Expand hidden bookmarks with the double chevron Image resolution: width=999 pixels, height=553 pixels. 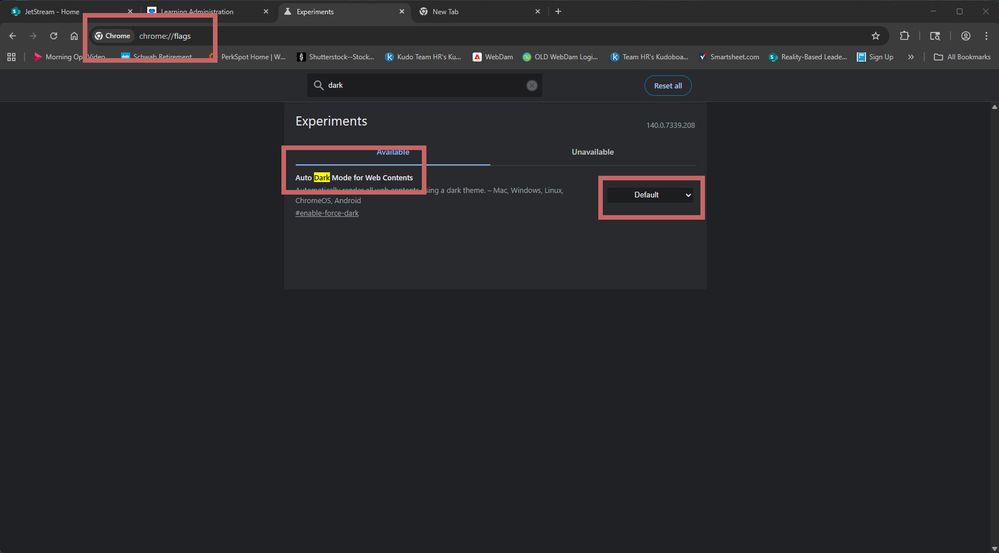pyautogui.click(x=910, y=57)
